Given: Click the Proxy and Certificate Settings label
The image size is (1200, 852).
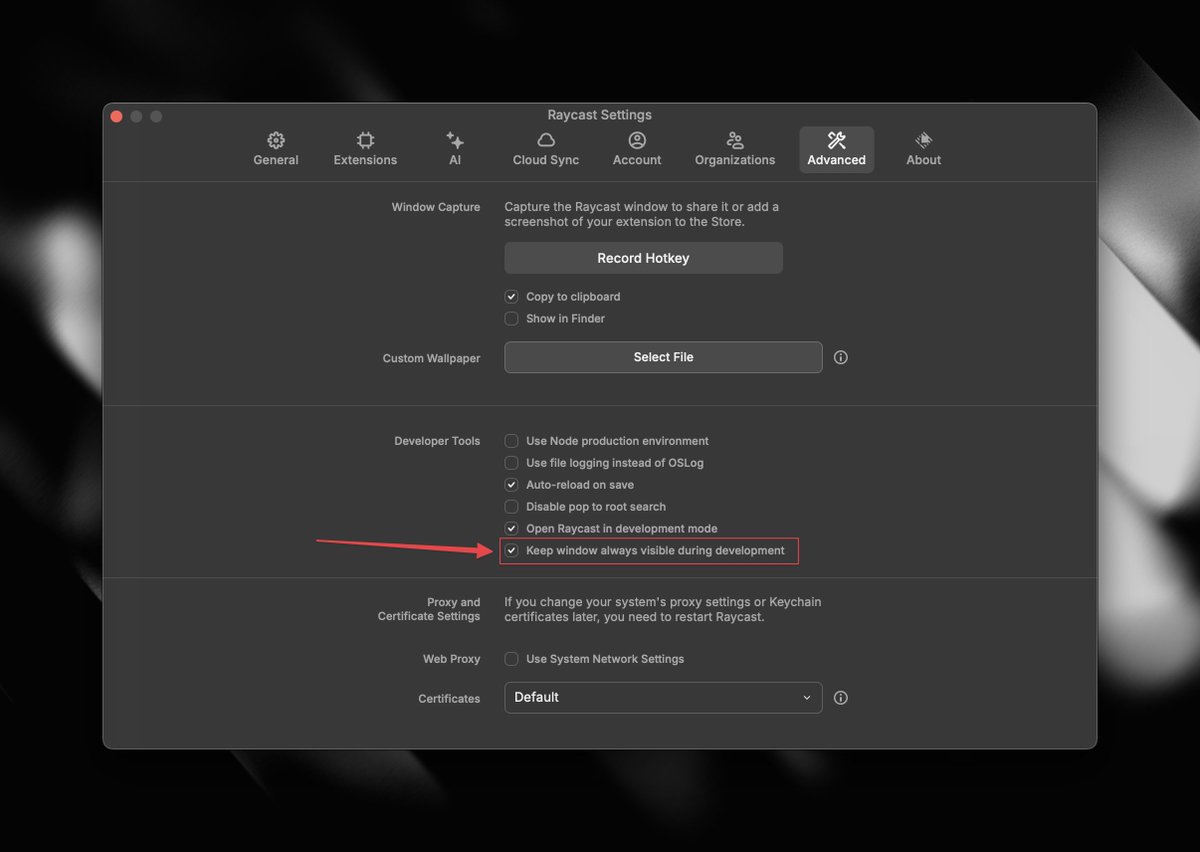Looking at the screenshot, I should coord(429,609).
